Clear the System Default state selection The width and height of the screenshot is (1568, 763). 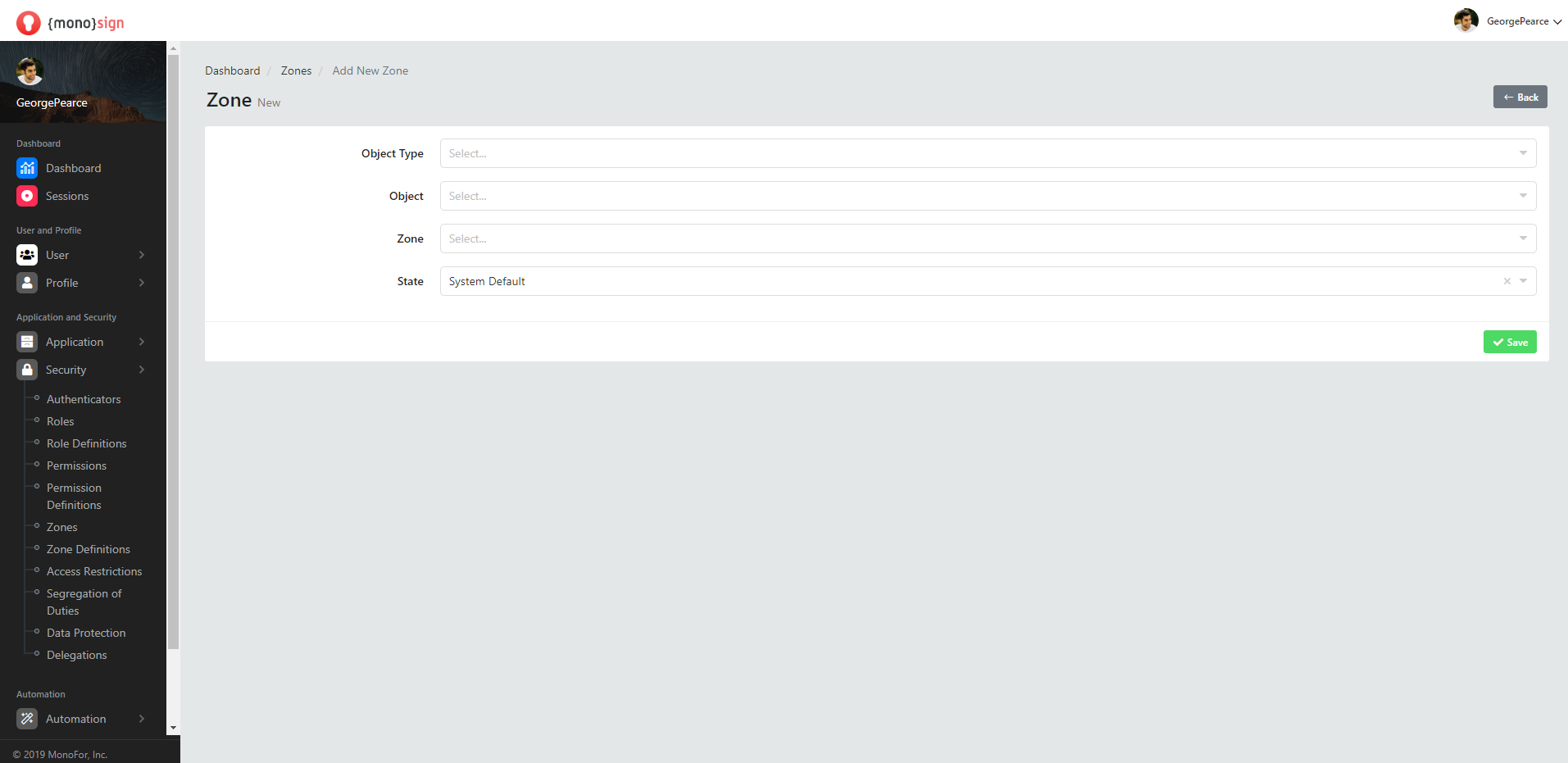[1507, 281]
